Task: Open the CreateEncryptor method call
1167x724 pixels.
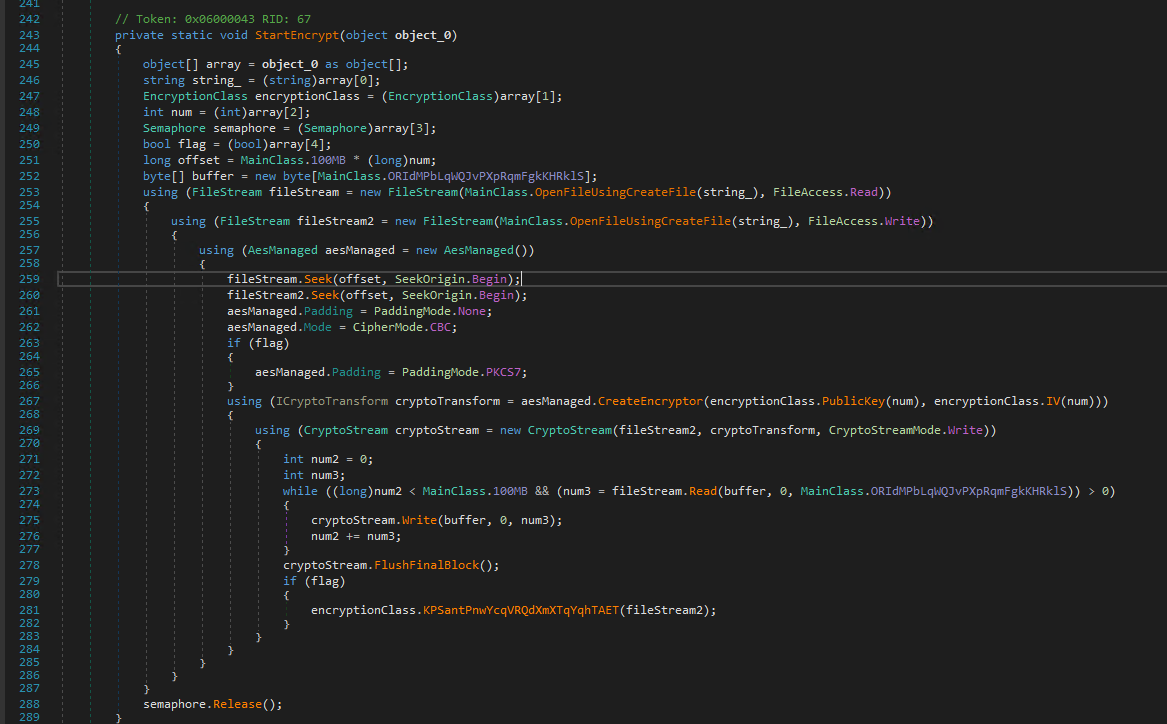Action: (650, 402)
